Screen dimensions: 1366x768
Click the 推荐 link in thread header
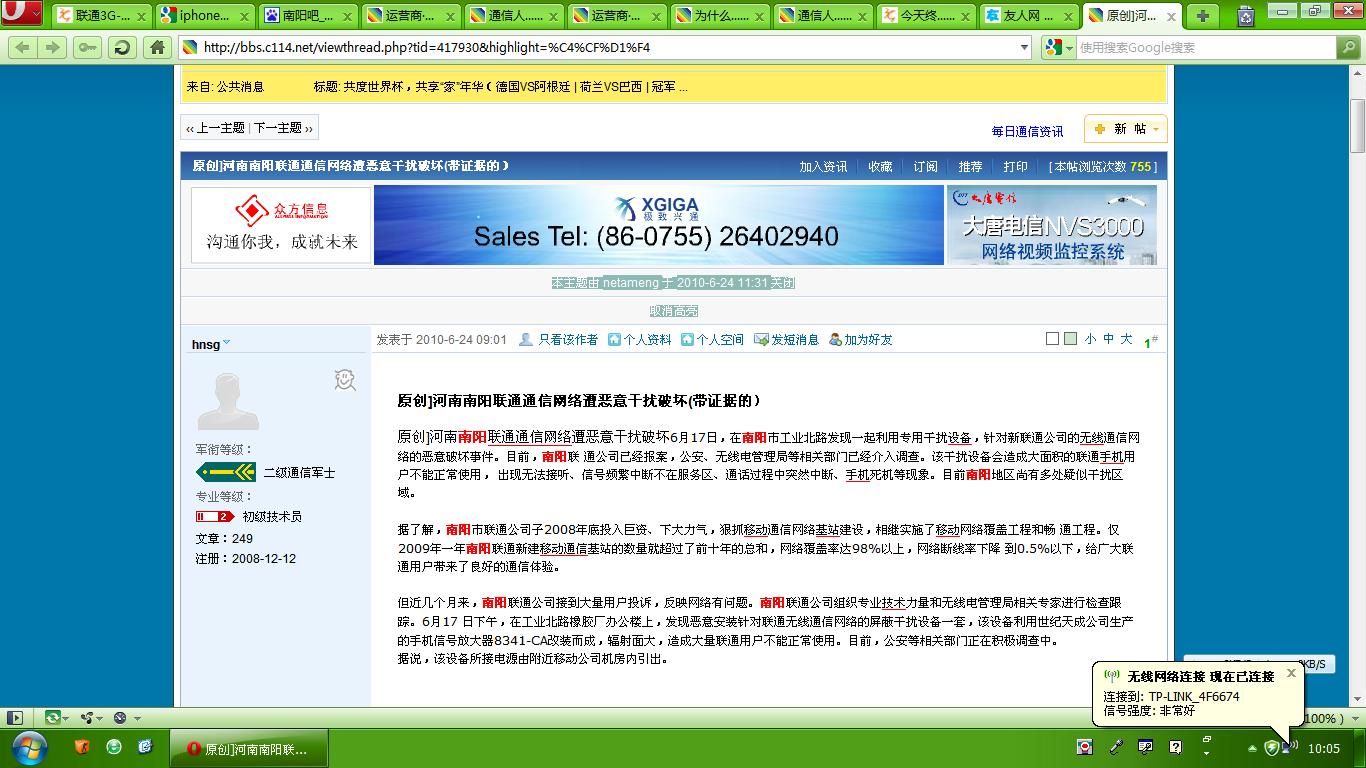[x=970, y=167]
